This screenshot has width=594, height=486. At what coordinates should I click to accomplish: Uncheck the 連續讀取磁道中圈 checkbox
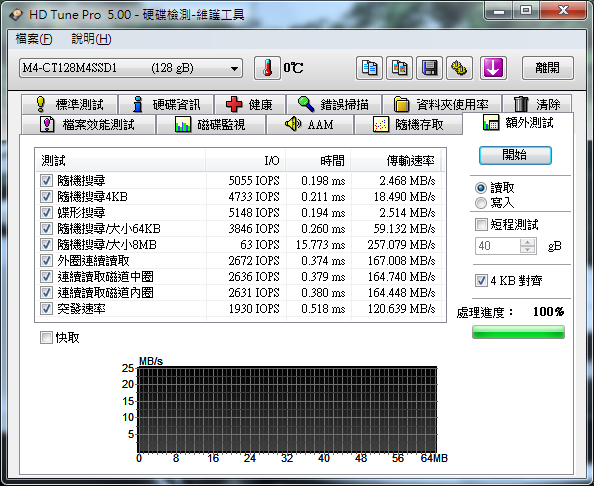[46, 277]
